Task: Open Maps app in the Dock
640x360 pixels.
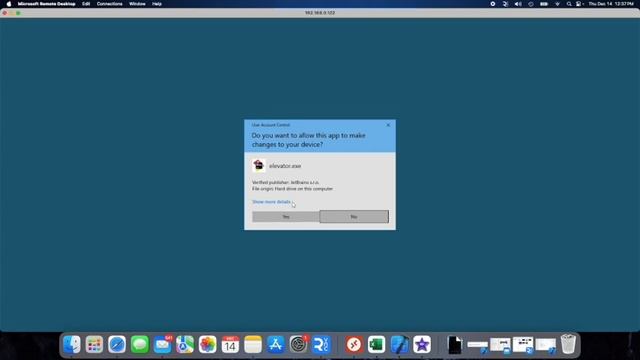Action: tap(185, 344)
